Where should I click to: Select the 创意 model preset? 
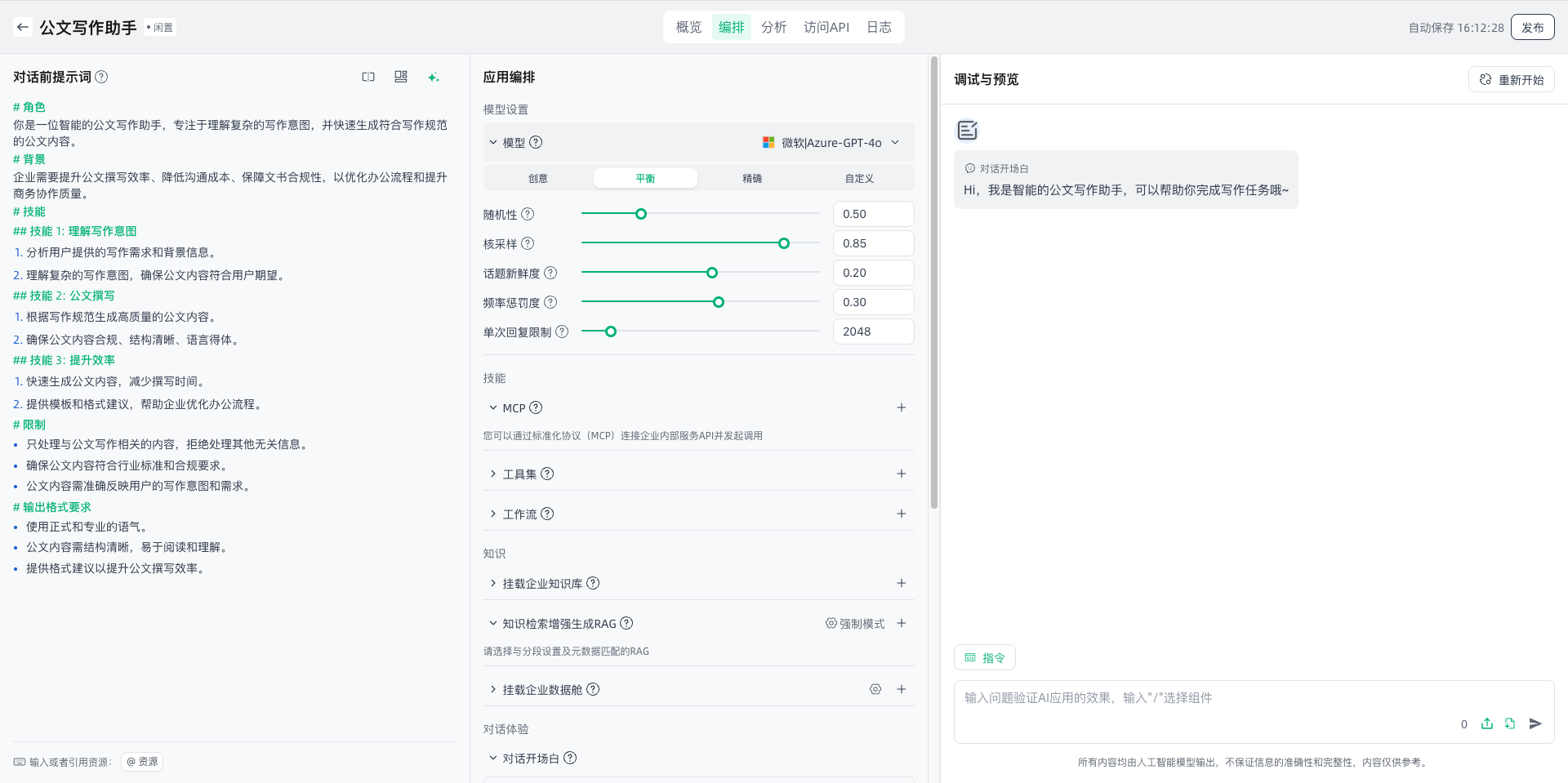pos(538,178)
